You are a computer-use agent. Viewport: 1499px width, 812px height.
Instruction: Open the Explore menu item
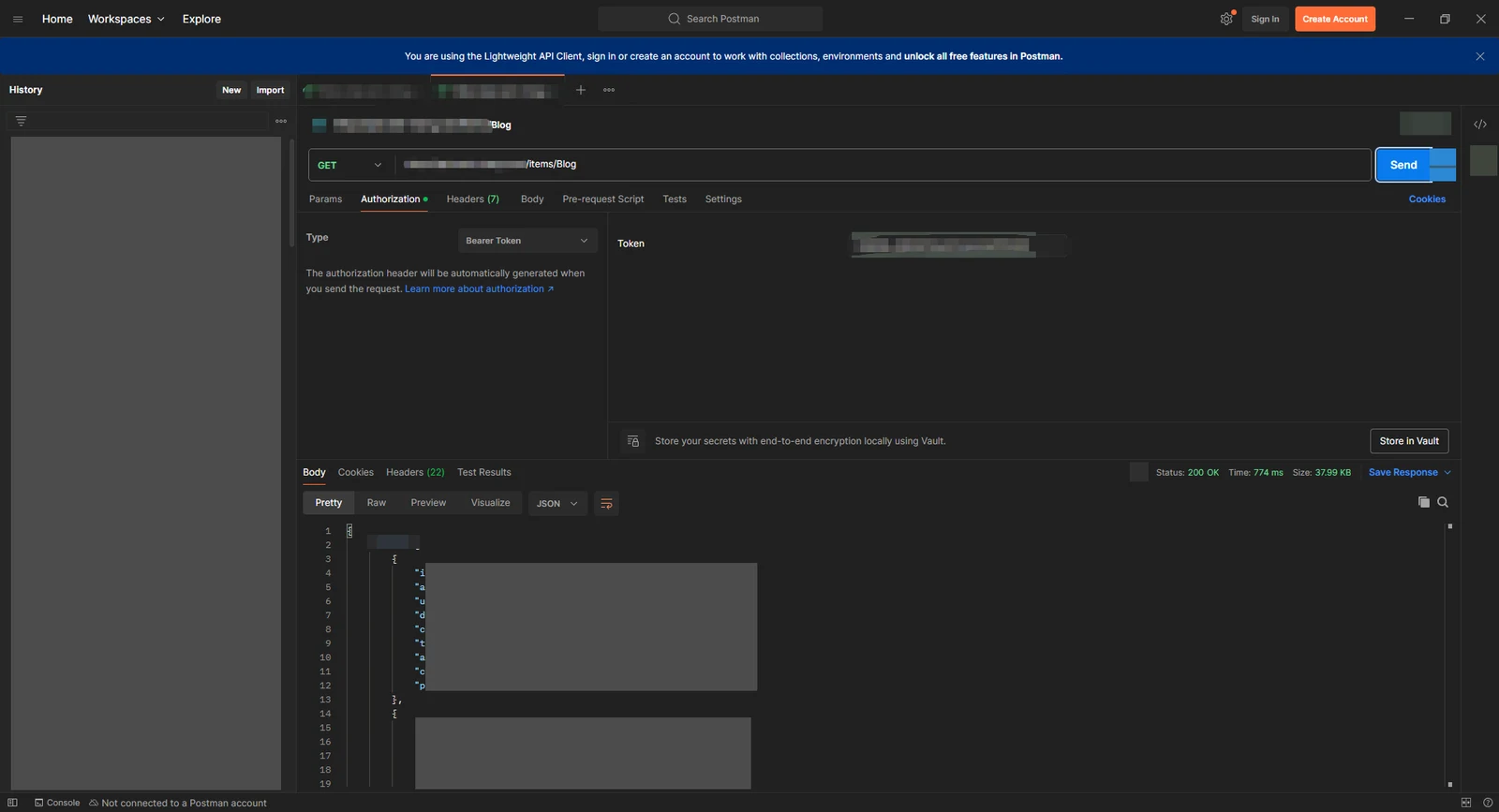point(201,19)
